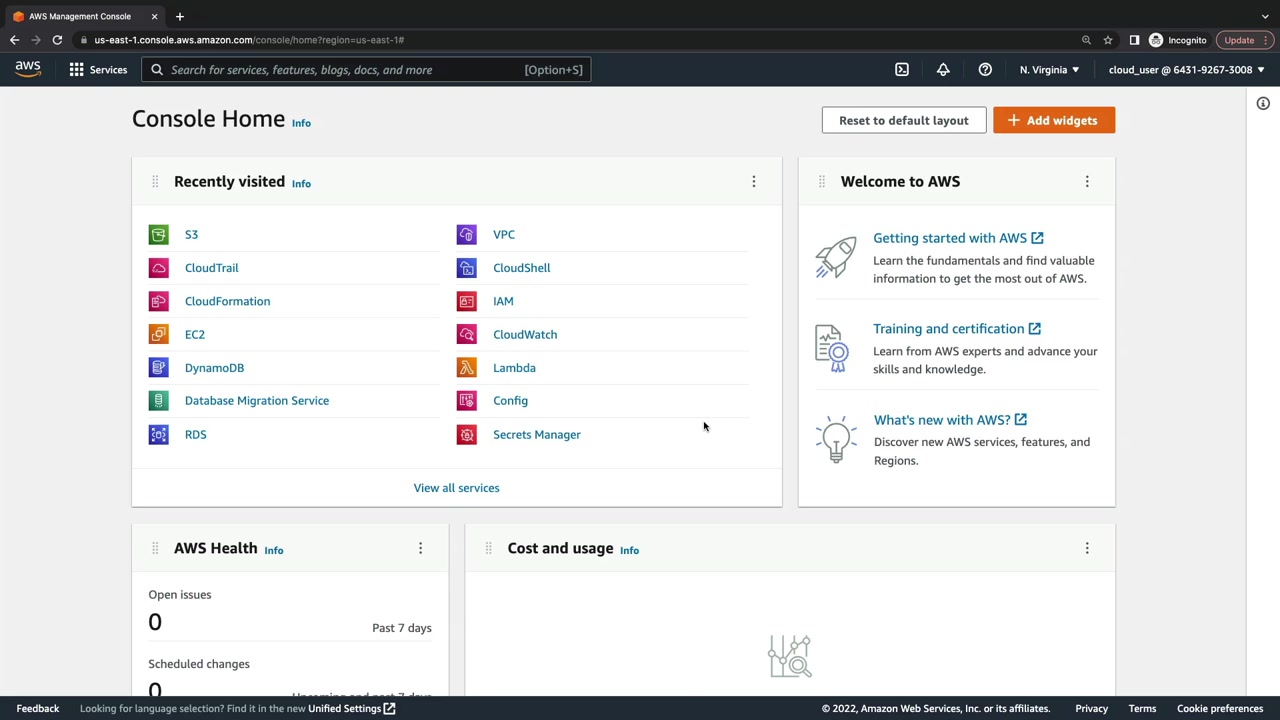1280x720 pixels.
Task: Open the Cost and usage widget options menu
Action: coord(1087,548)
